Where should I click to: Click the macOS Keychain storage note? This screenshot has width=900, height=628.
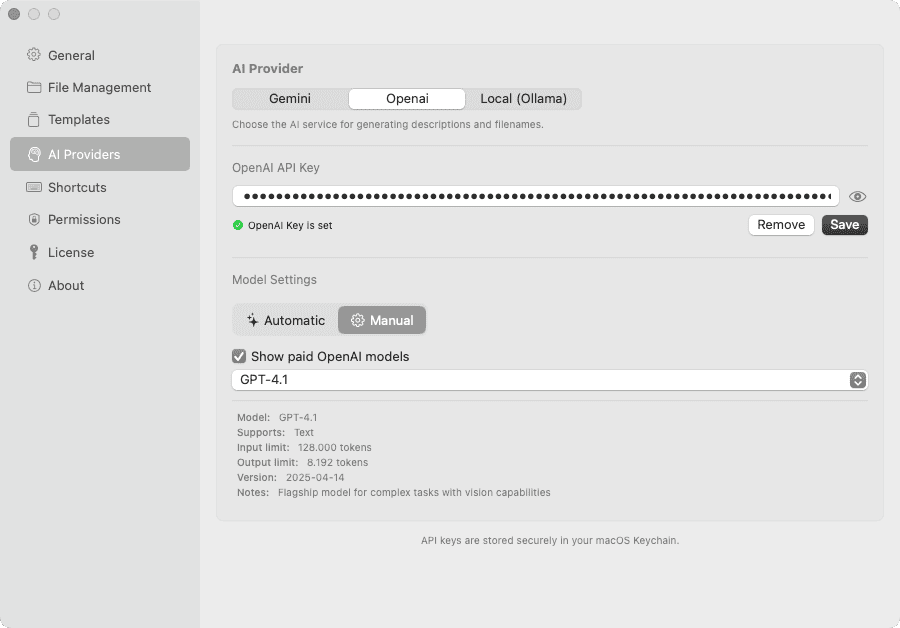550,540
